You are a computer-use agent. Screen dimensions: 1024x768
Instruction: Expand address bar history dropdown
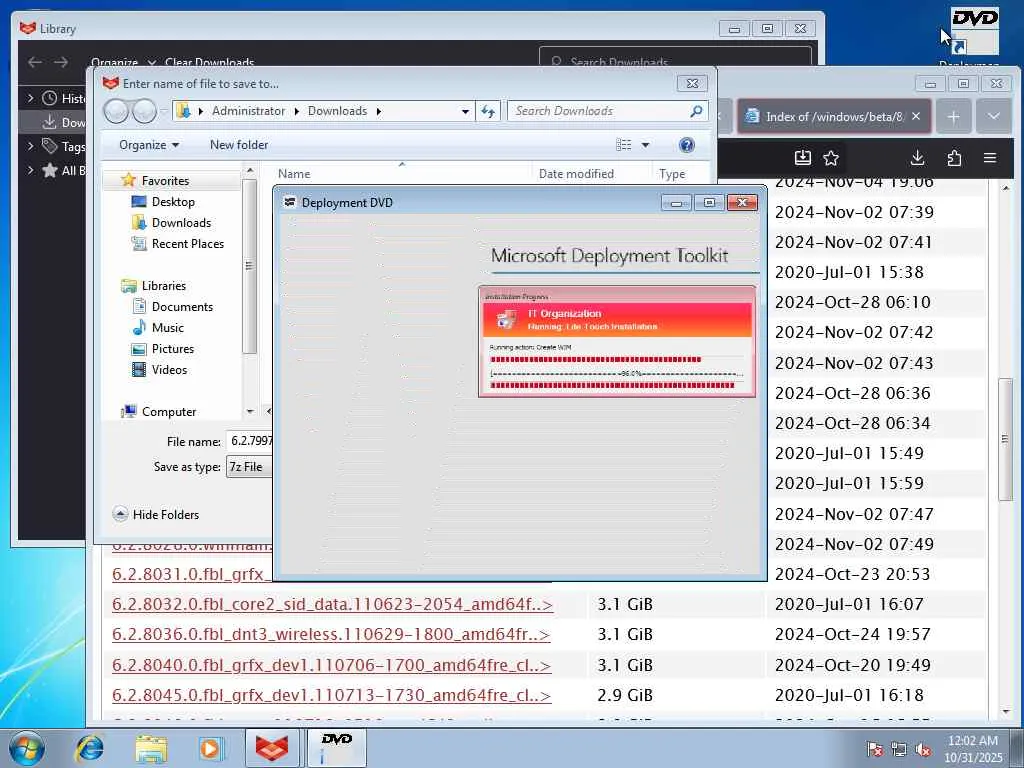pyautogui.click(x=465, y=111)
